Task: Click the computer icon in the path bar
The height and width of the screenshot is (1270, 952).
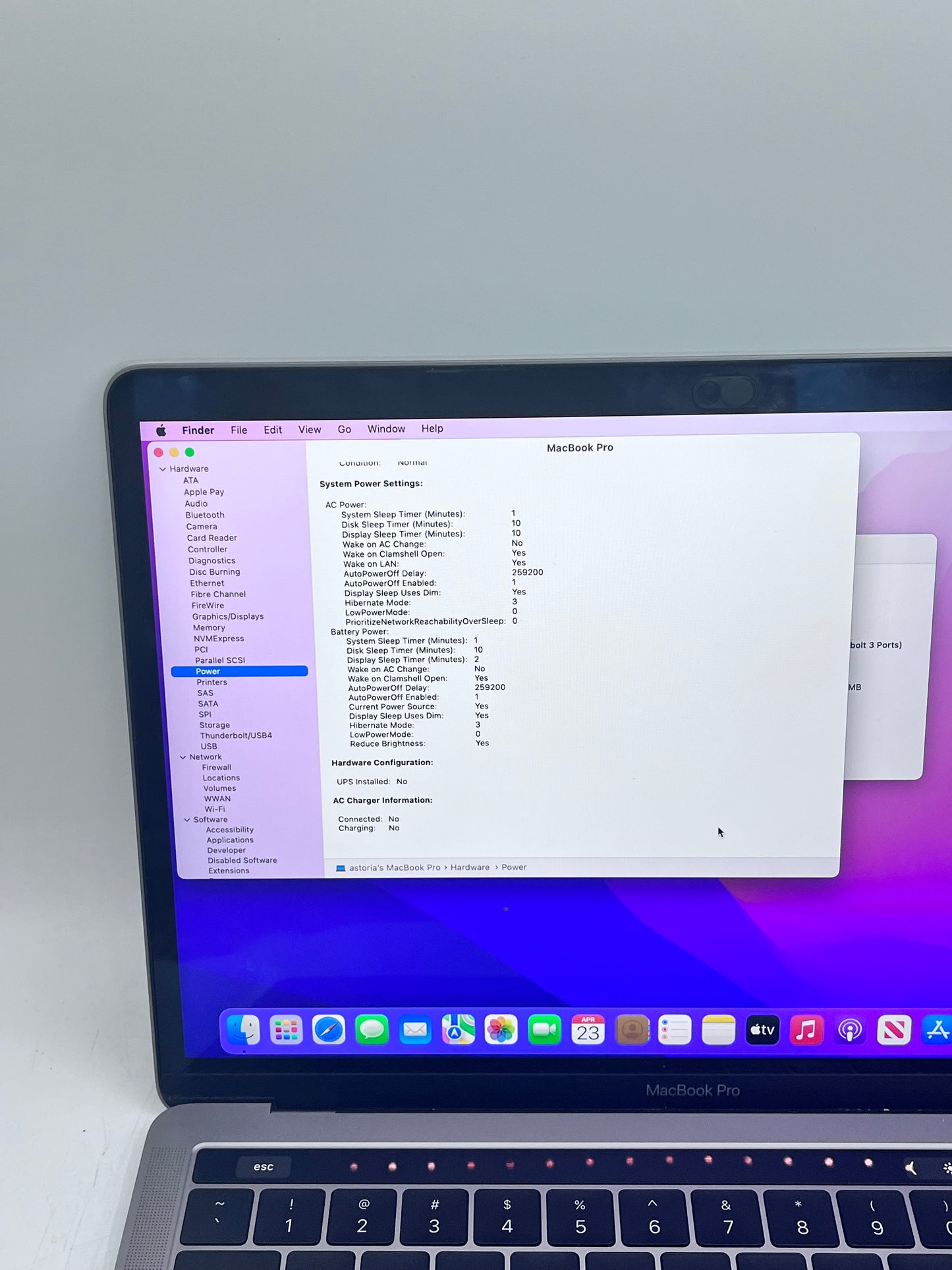Action: click(341, 868)
